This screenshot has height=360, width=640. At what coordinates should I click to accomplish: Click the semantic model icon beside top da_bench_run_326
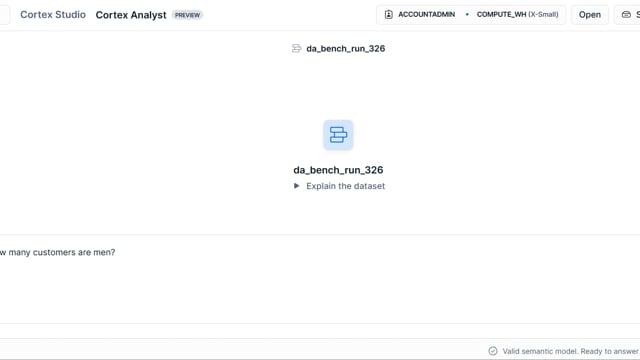click(297, 49)
